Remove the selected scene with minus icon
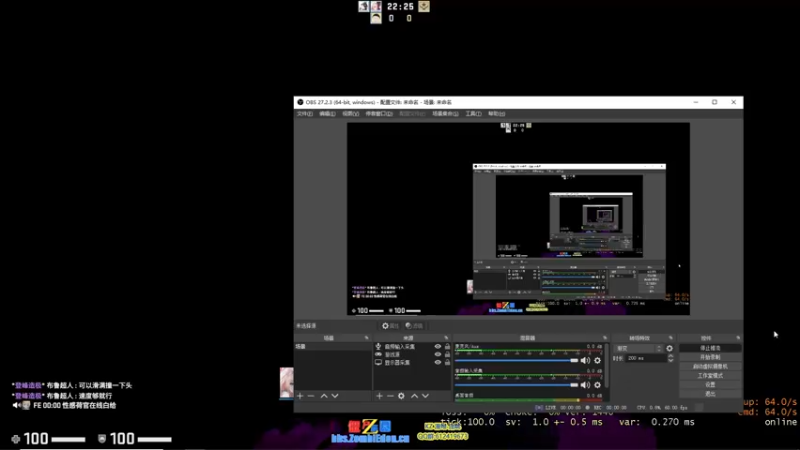The width and height of the screenshot is (800, 450). [311, 396]
